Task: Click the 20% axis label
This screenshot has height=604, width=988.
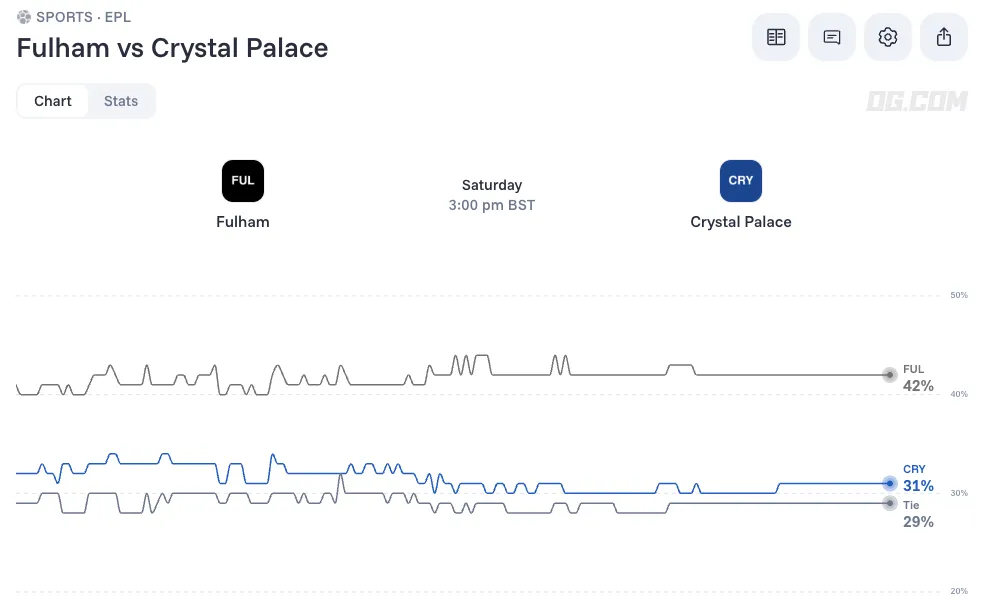Action: click(959, 591)
